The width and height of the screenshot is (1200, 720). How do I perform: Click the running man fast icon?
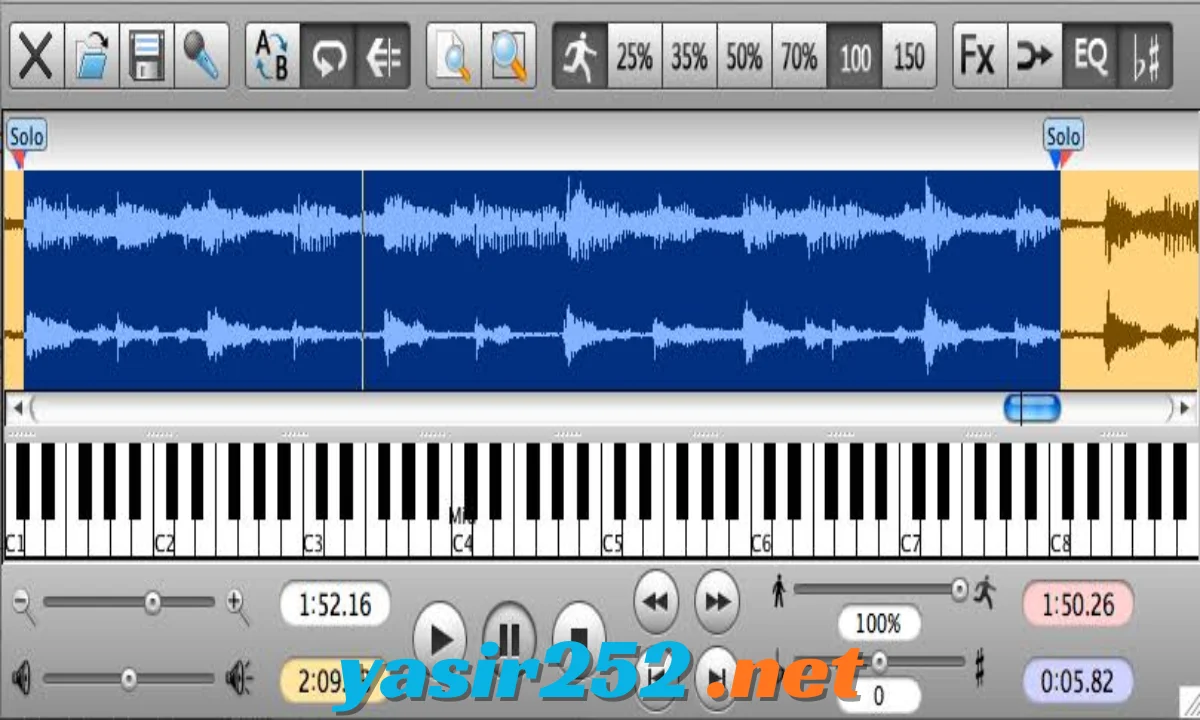click(x=984, y=591)
